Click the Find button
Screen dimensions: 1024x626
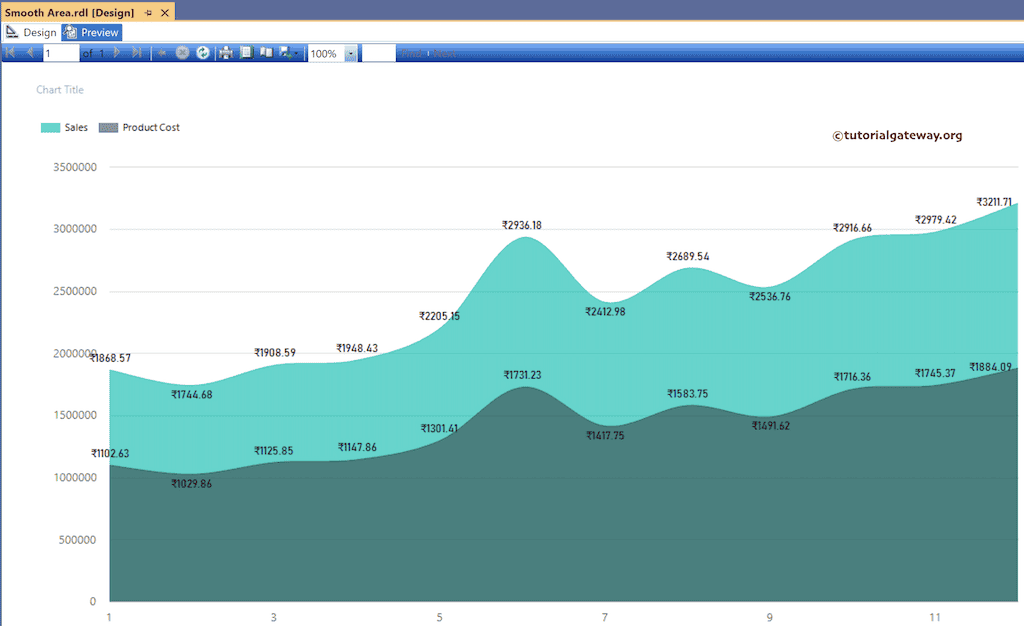coord(411,54)
